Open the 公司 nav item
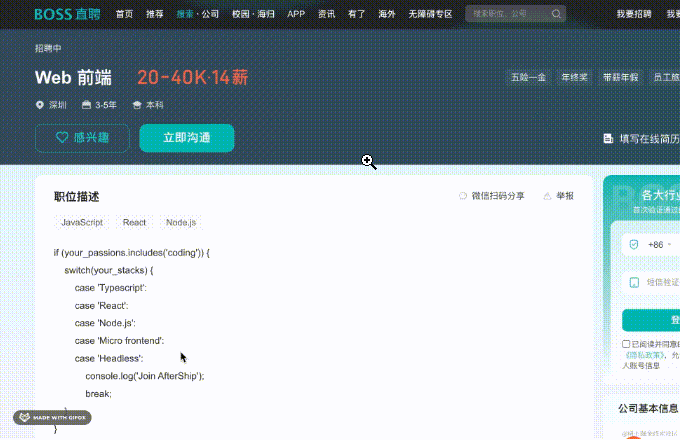 click(x=210, y=14)
